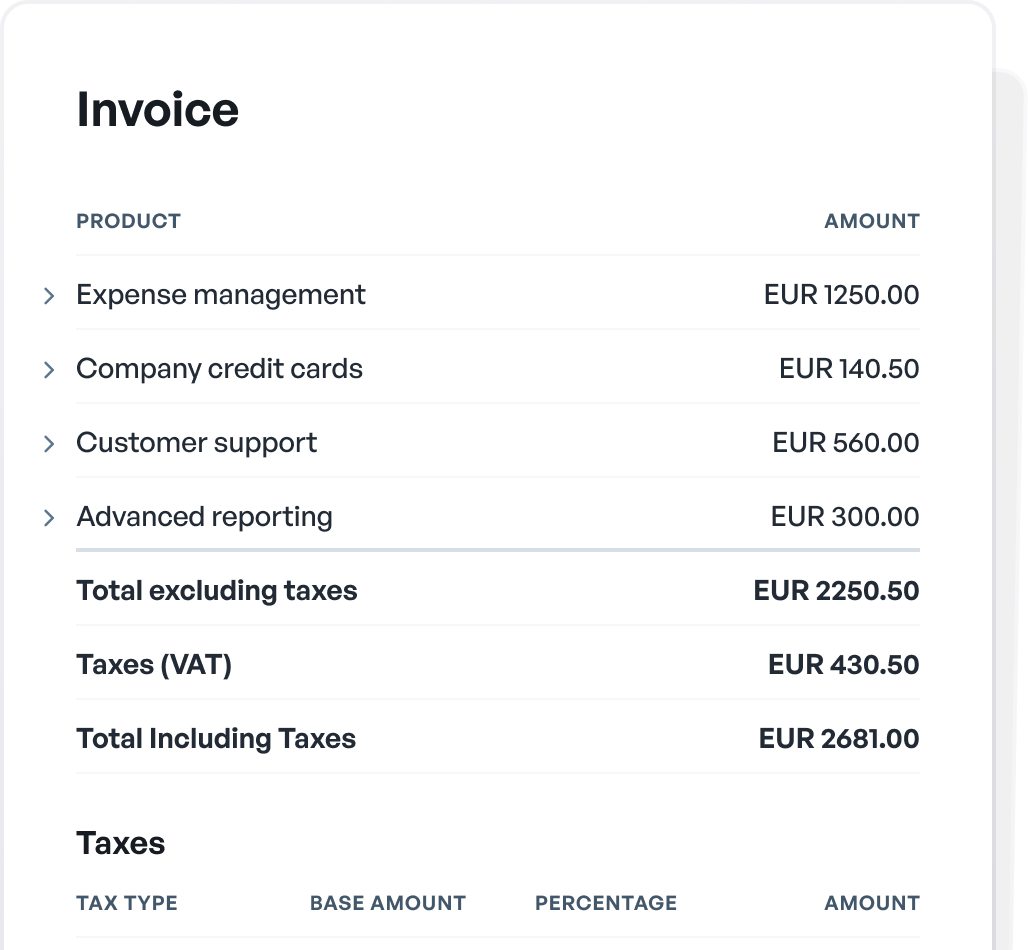
Task: Click the EUR 140.50 amount
Action: (849, 369)
